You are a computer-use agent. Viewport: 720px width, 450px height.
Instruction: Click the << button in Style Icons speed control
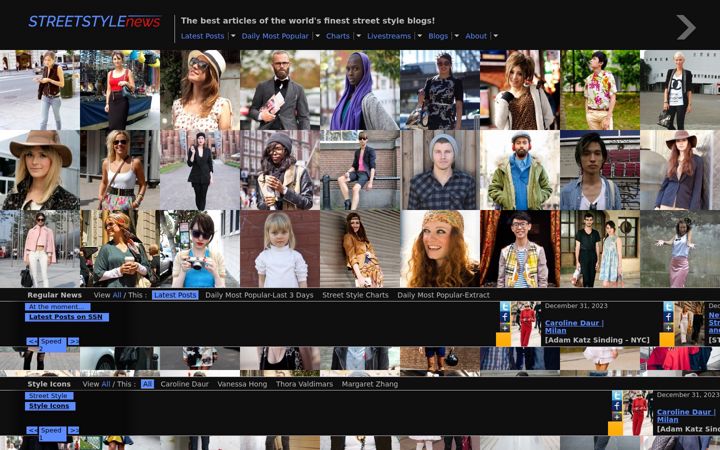[x=32, y=431]
